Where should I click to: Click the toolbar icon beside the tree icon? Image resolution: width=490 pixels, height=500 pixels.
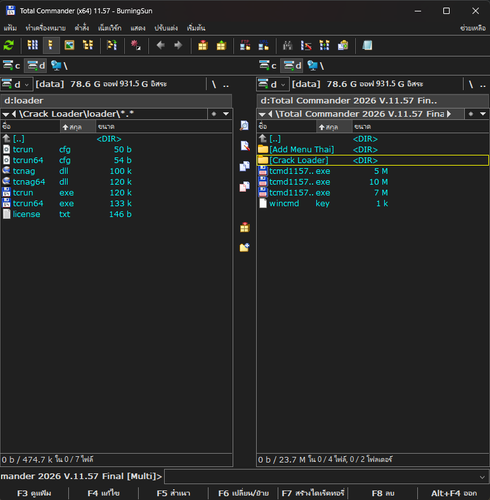pyautogui.click(x=112, y=45)
